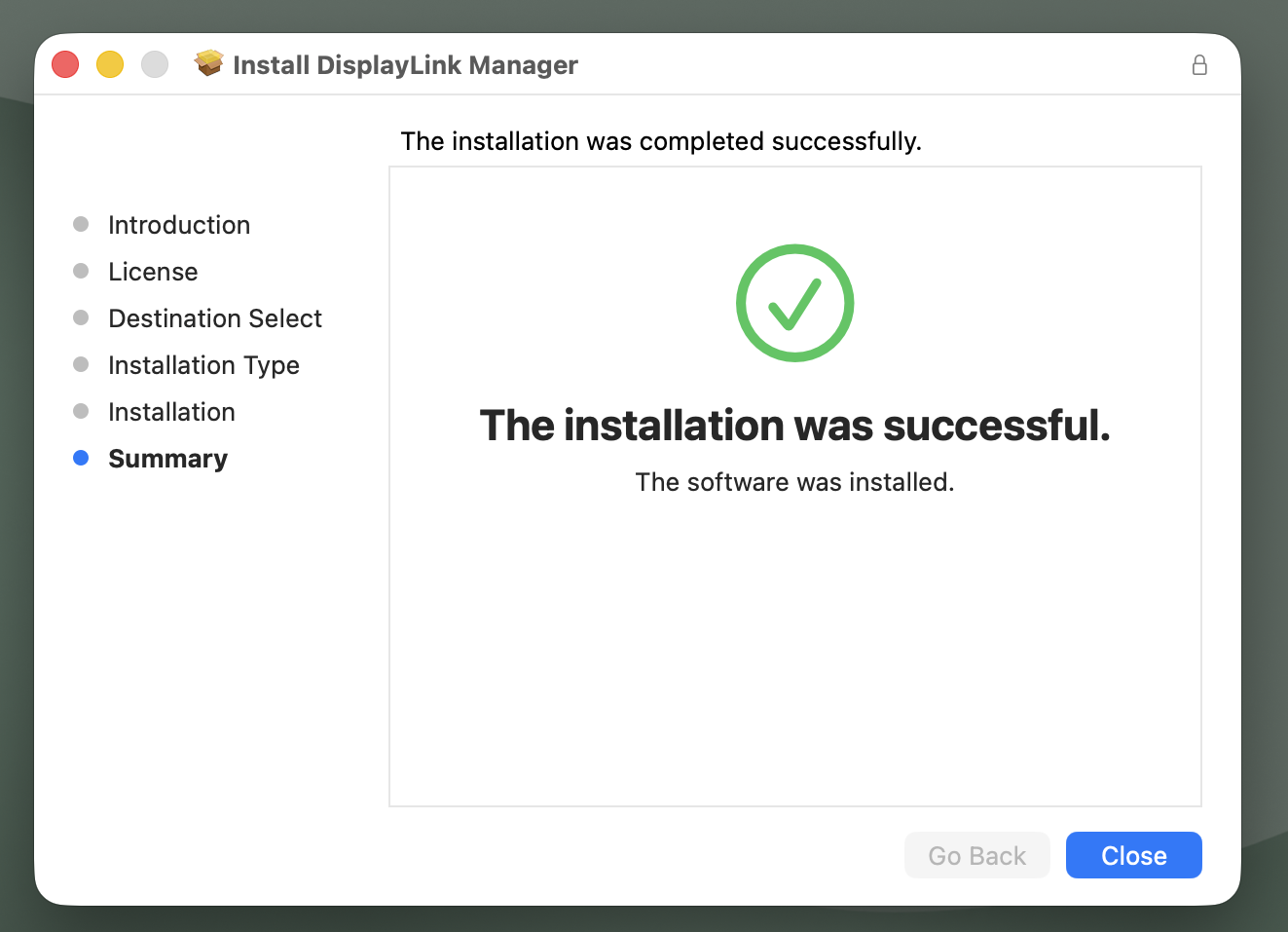Select the Summary step in sidebar

coord(167,459)
